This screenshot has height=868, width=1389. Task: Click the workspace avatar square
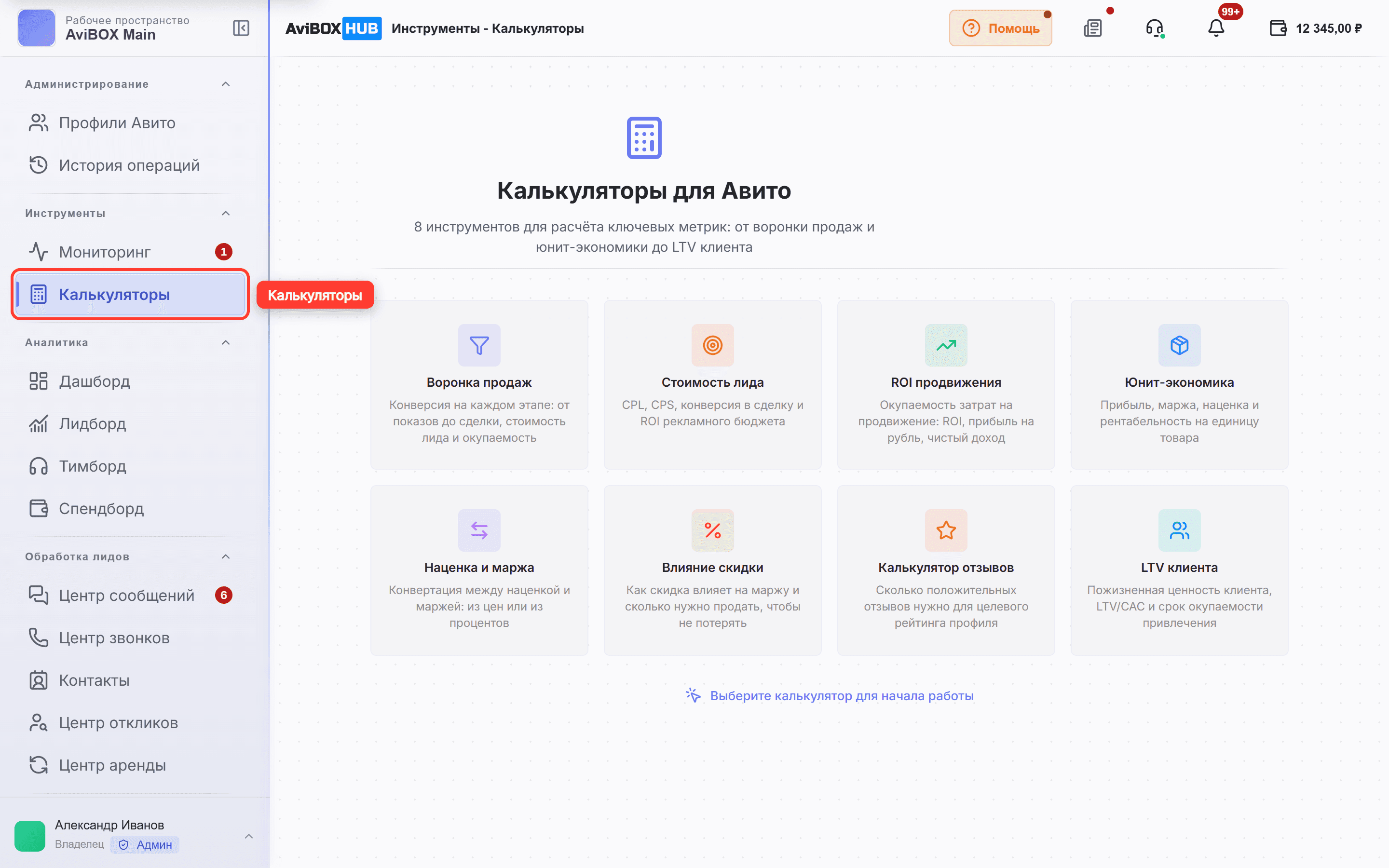tap(36, 27)
